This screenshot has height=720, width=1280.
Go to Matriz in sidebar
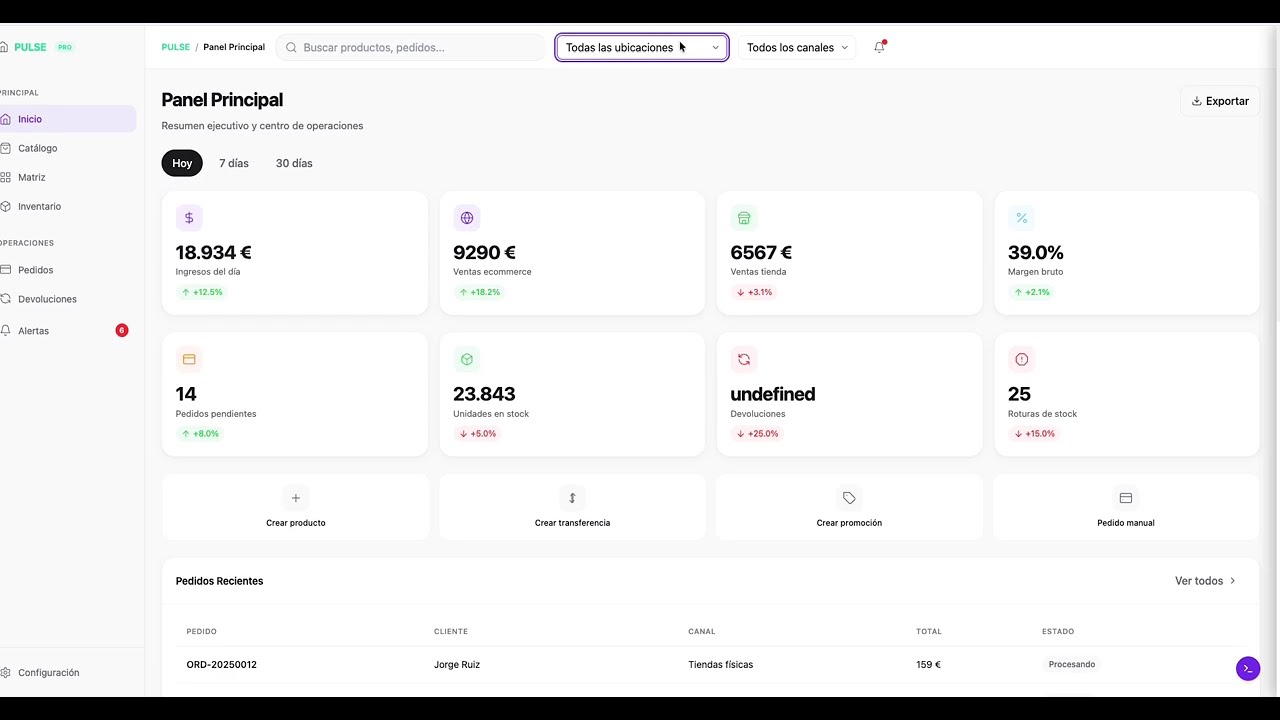[x=32, y=177]
